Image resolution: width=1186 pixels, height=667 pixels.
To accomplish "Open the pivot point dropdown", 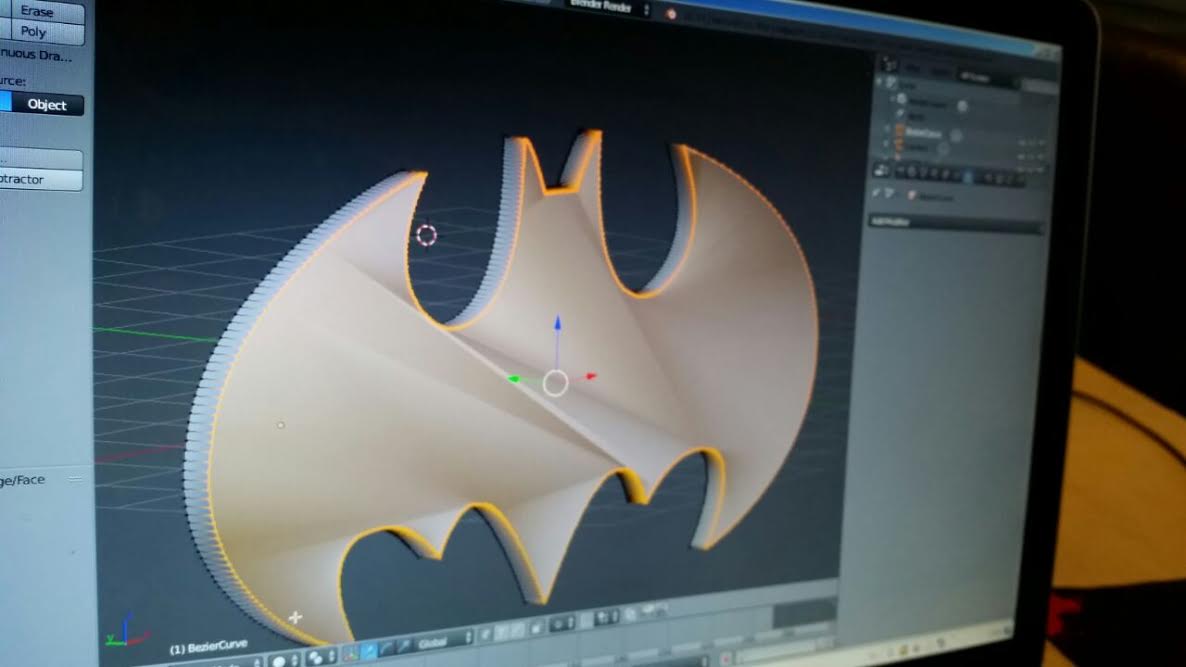I will click(323, 658).
